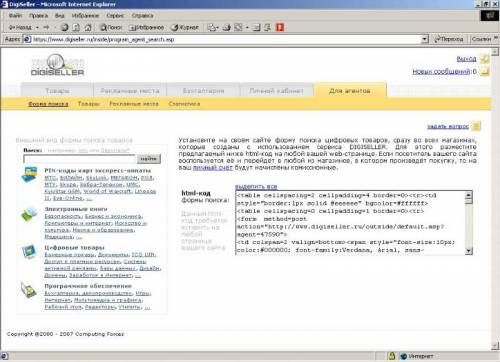Click the new messages envelope icon

pyautogui.click(x=484, y=71)
